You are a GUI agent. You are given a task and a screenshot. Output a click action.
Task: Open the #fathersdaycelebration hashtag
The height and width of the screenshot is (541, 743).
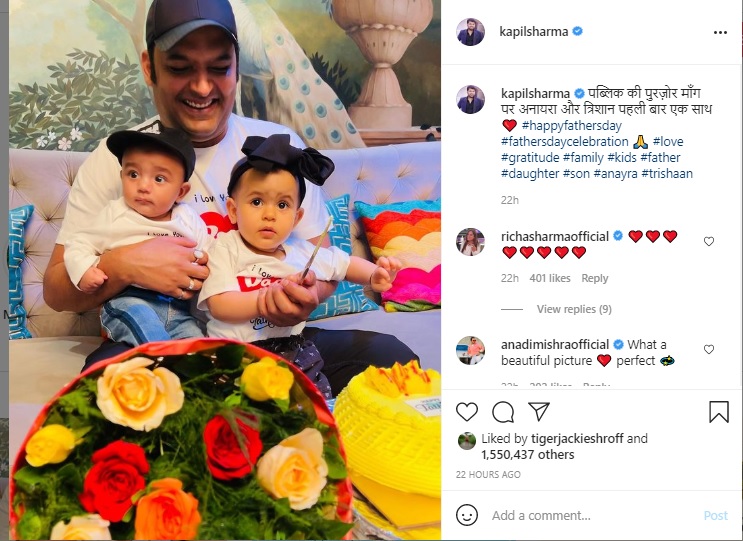point(565,142)
